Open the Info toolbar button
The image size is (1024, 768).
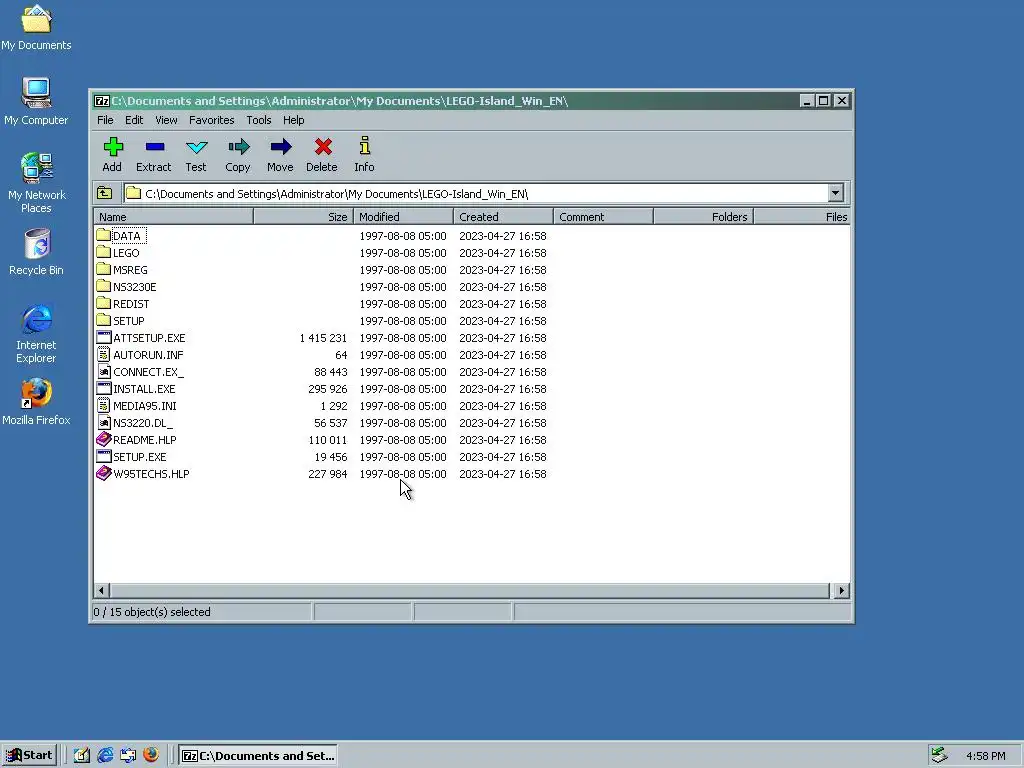[364, 155]
